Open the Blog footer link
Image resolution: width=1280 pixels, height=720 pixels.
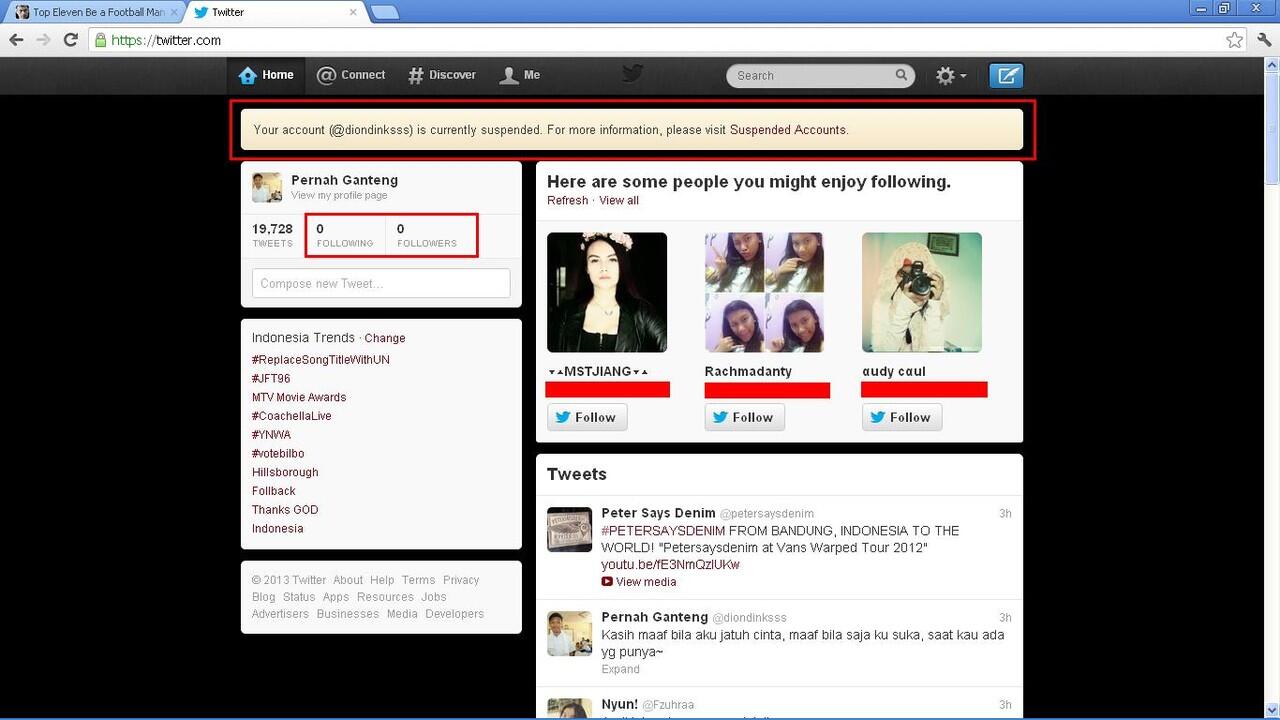[263, 597]
